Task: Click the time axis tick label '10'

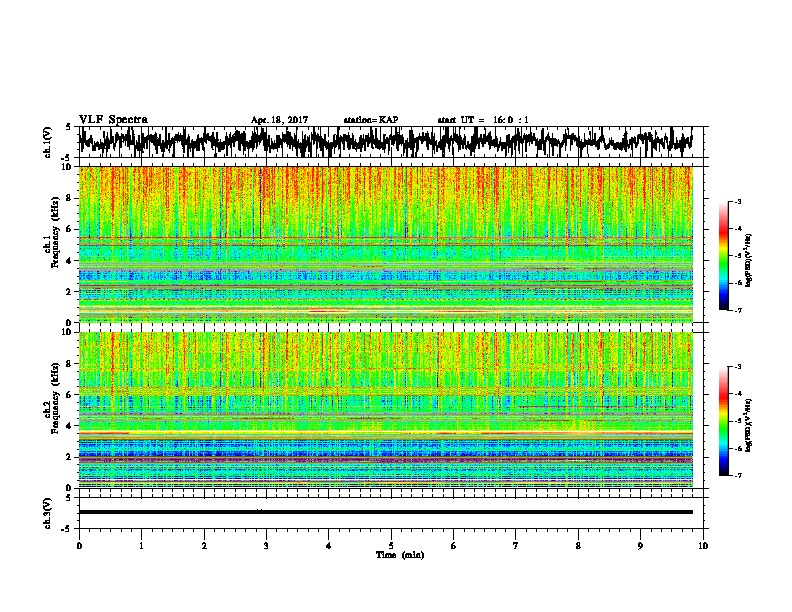Action: click(703, 546)
